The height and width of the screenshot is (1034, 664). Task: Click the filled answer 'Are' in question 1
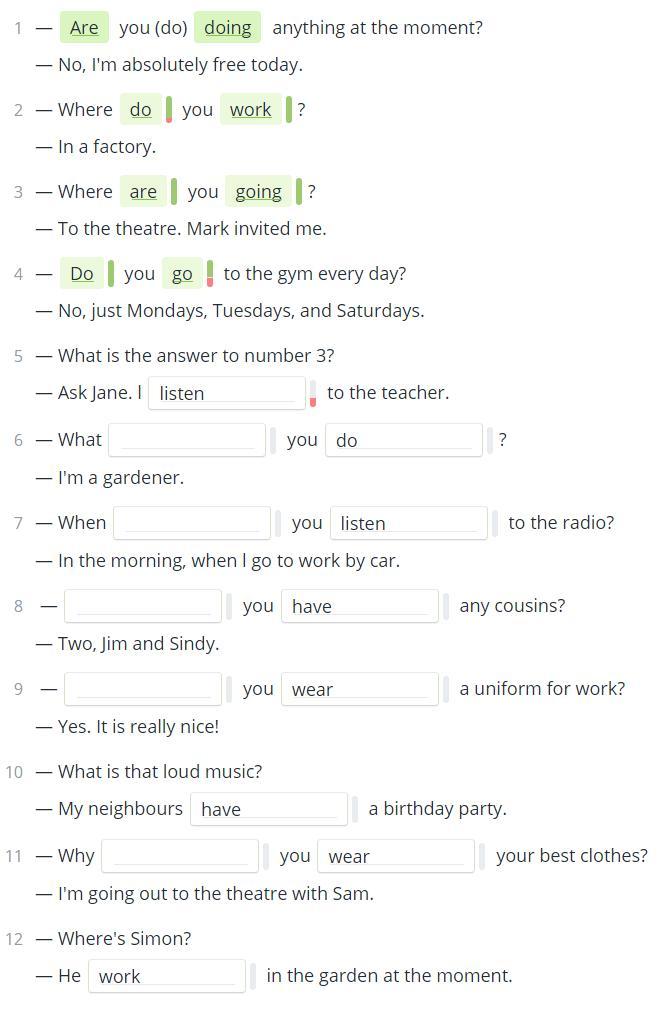[x=84, y=28]
